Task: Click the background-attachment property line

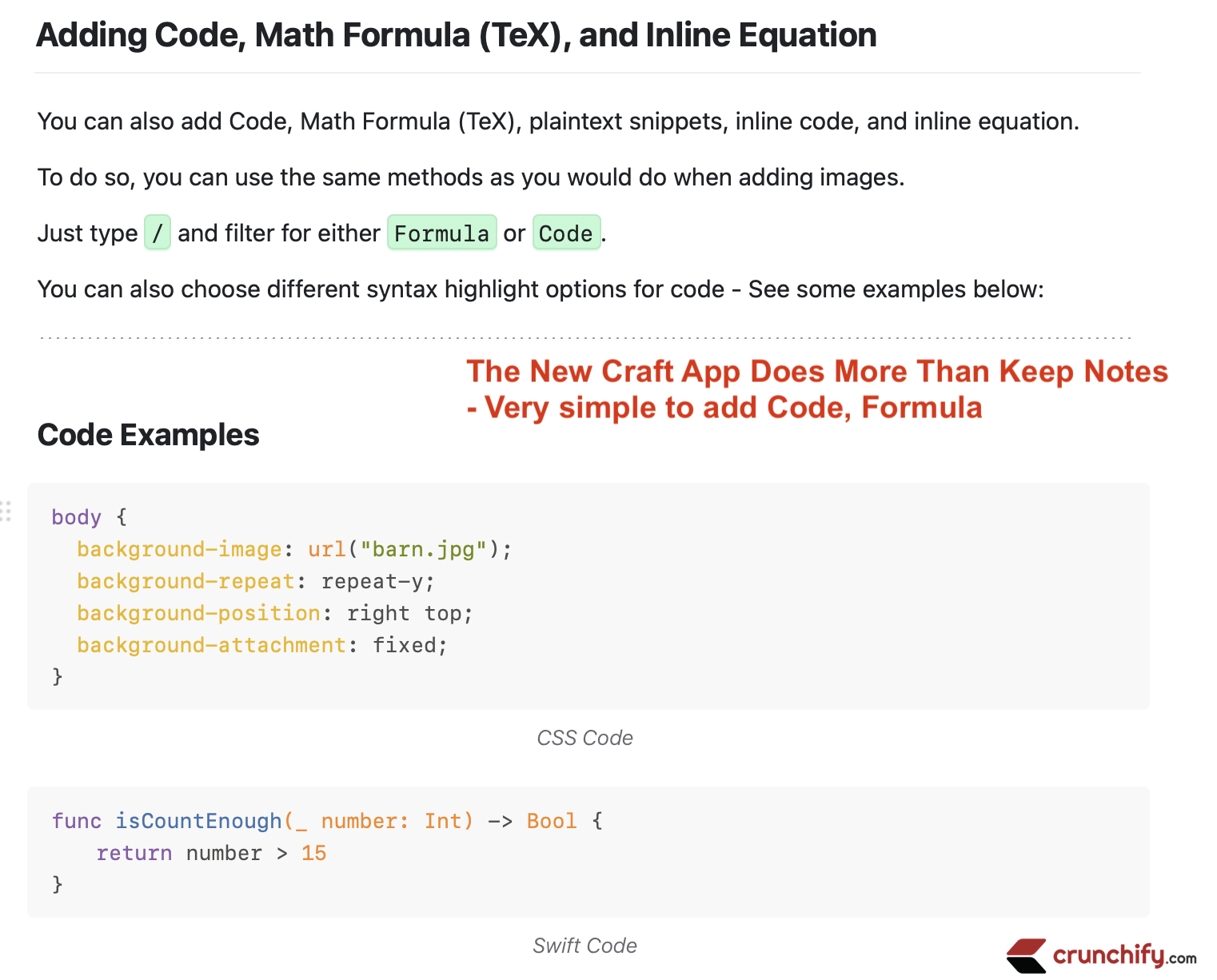Action: 262,645
